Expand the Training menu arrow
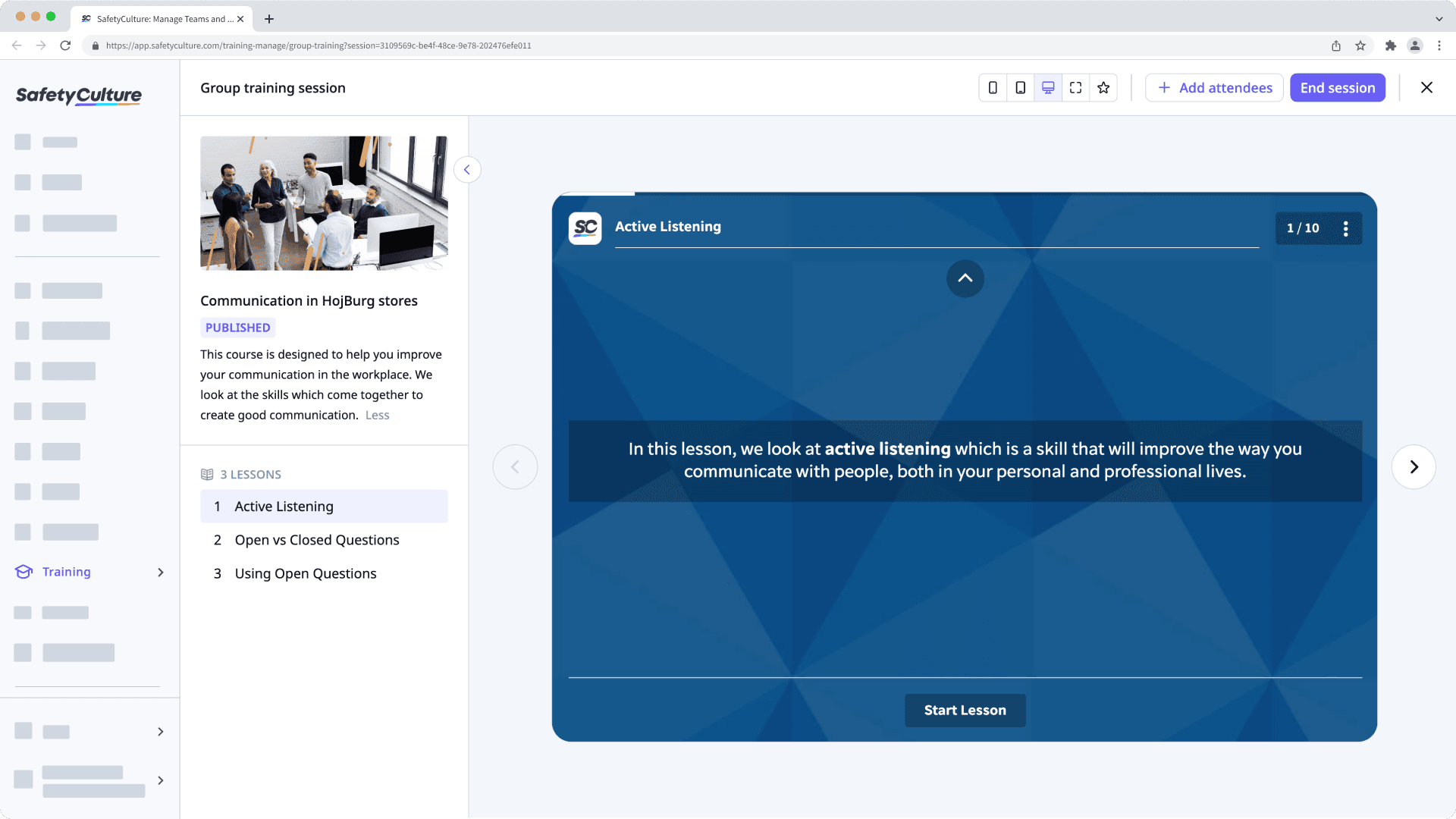The height and width of the screenshot is (819, 1456). (160, 573)
